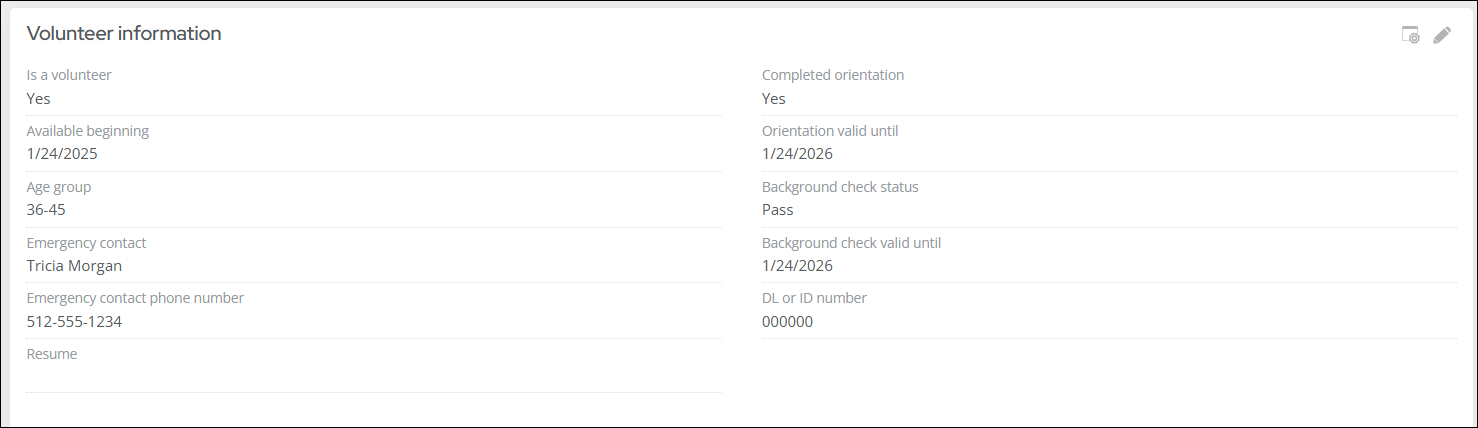Click the Available beginning date 1/24/2025
This screenshot has height=428, width=1478.
pos(62,154)
